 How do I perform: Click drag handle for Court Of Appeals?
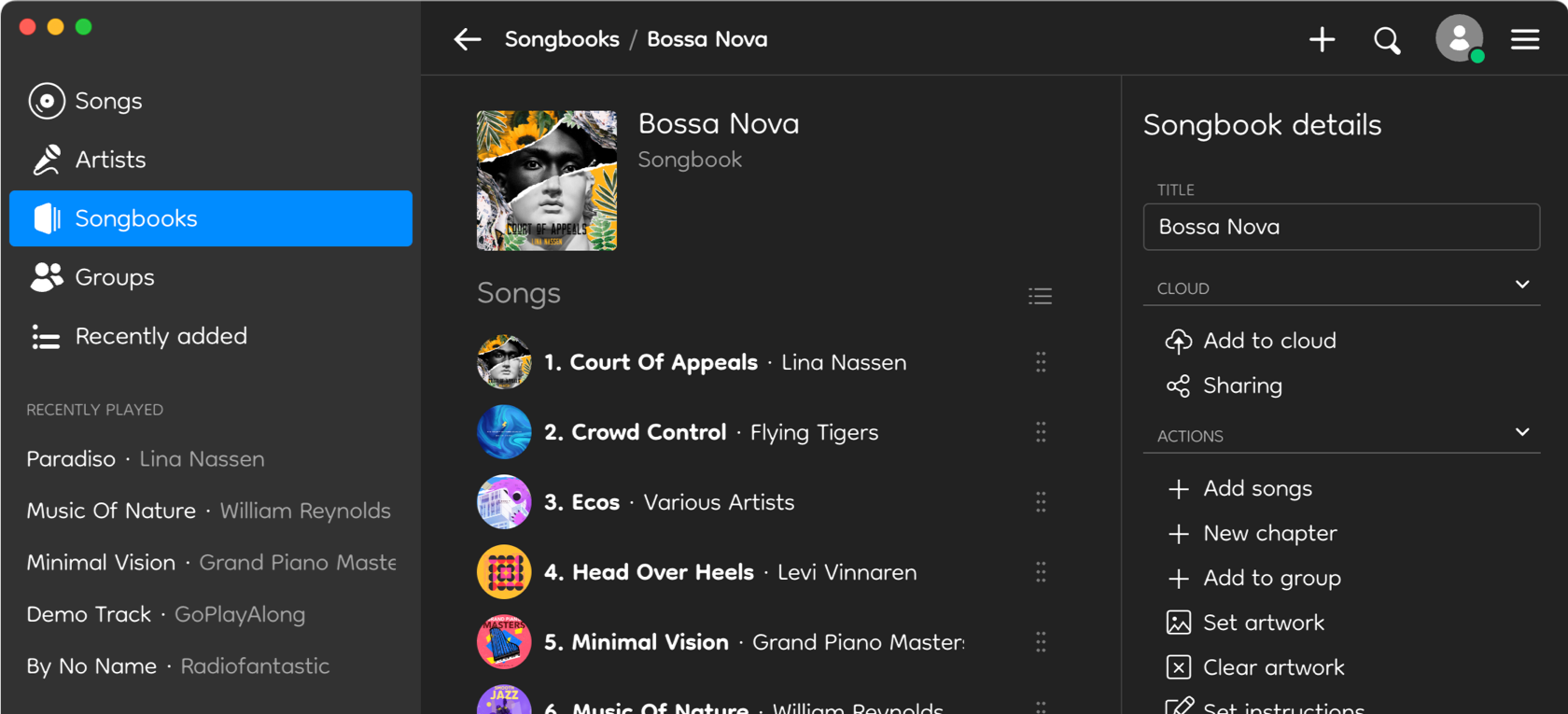[1041, 362]
